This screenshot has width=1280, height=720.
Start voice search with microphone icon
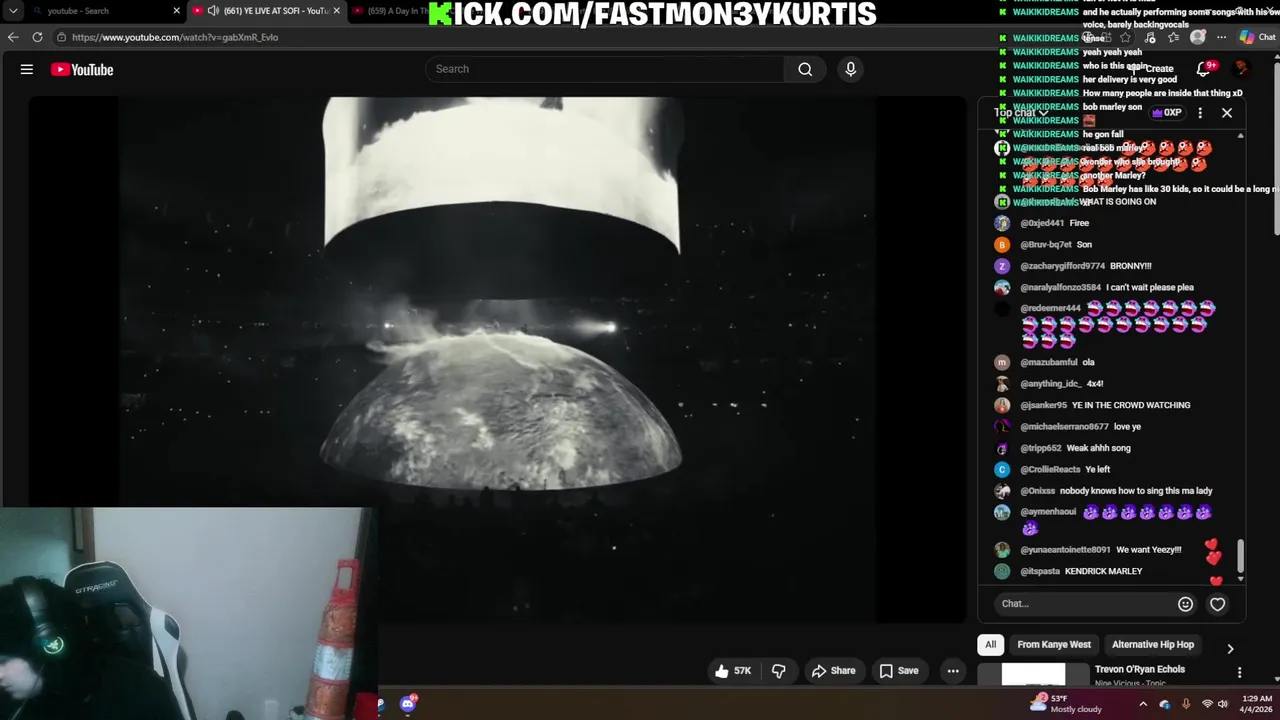click(851, 69)
